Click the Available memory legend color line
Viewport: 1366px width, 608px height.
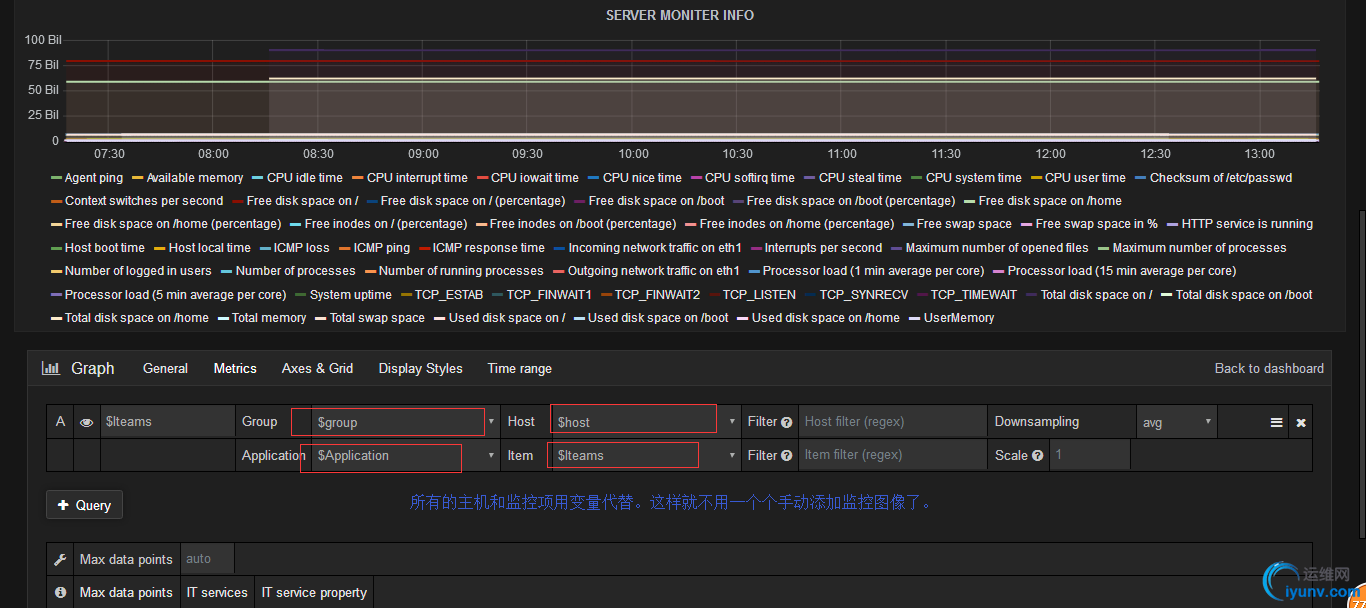click(138, 178)
